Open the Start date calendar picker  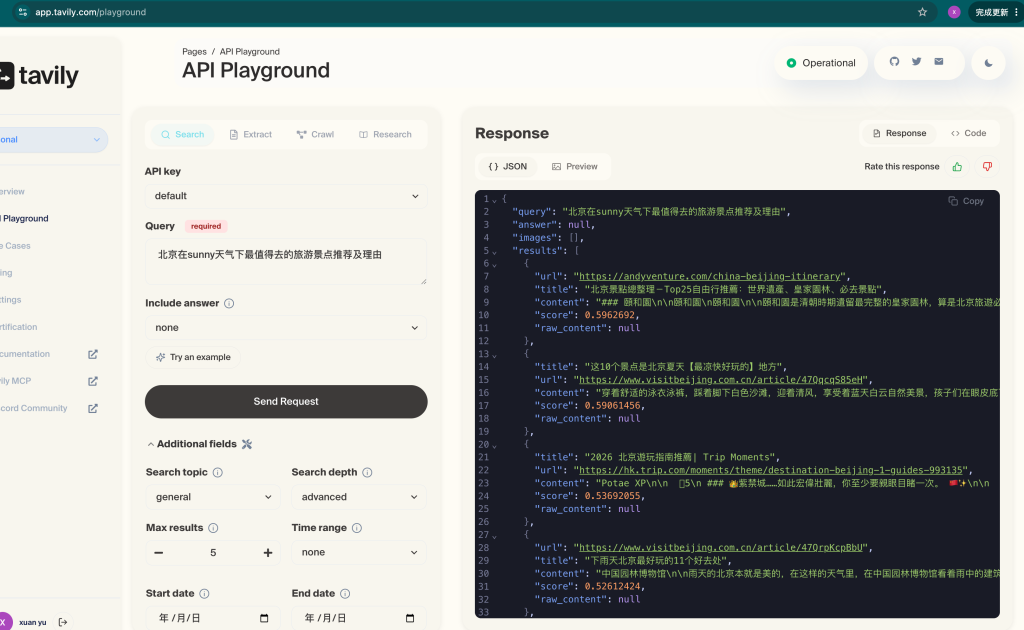[264, 618]
